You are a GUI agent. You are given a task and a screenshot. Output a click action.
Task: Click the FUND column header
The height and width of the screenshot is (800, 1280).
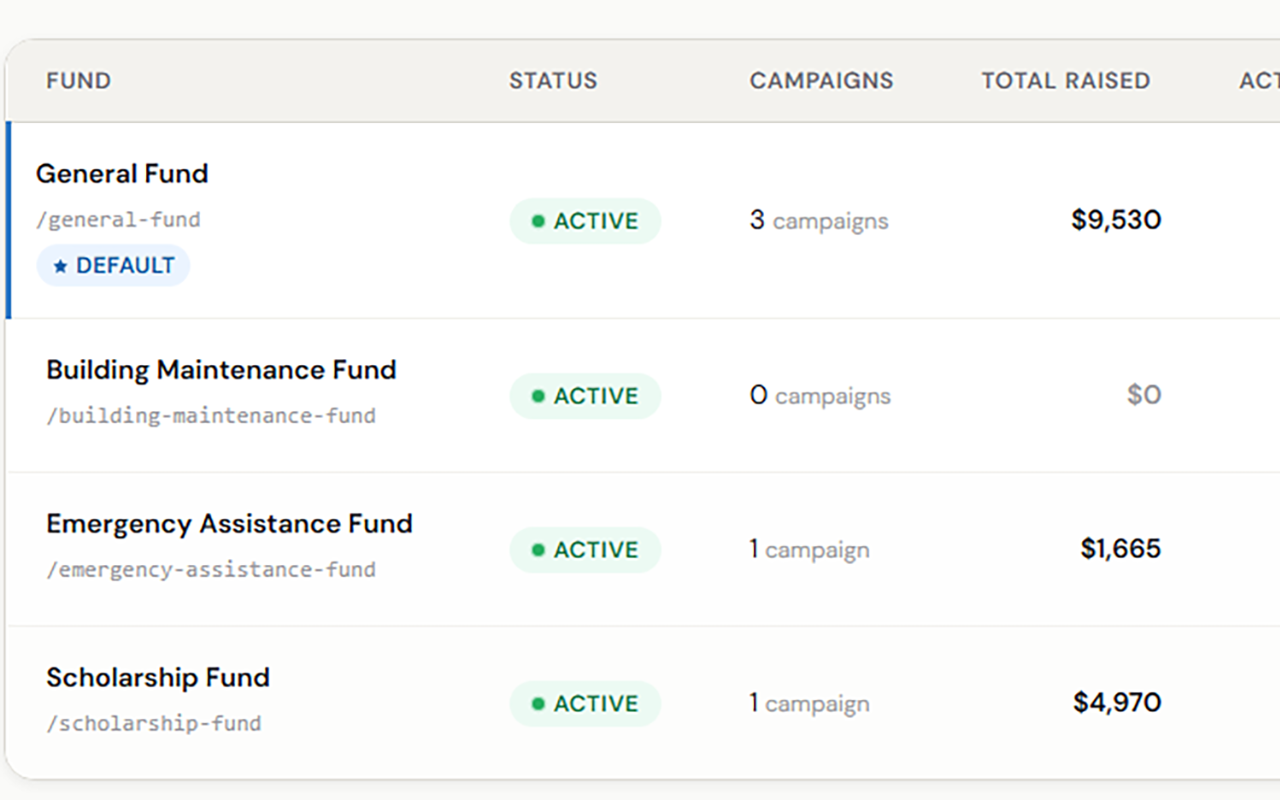[78, 81]
